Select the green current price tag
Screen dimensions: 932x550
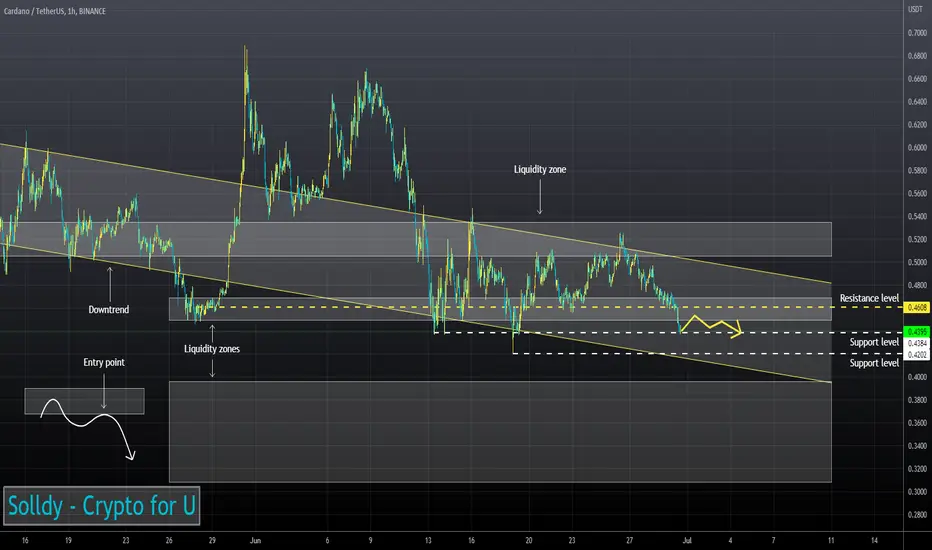coord(917,332)
